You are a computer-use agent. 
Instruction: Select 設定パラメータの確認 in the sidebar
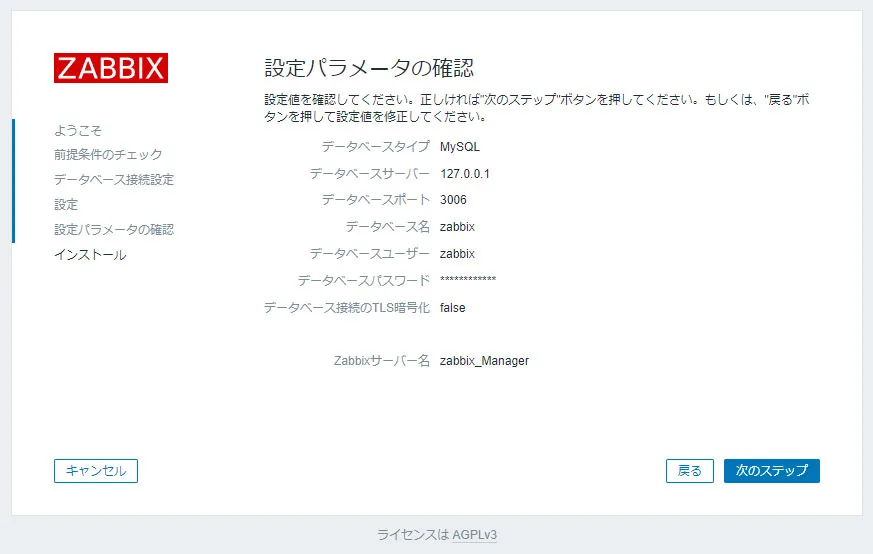coord(114,229)
